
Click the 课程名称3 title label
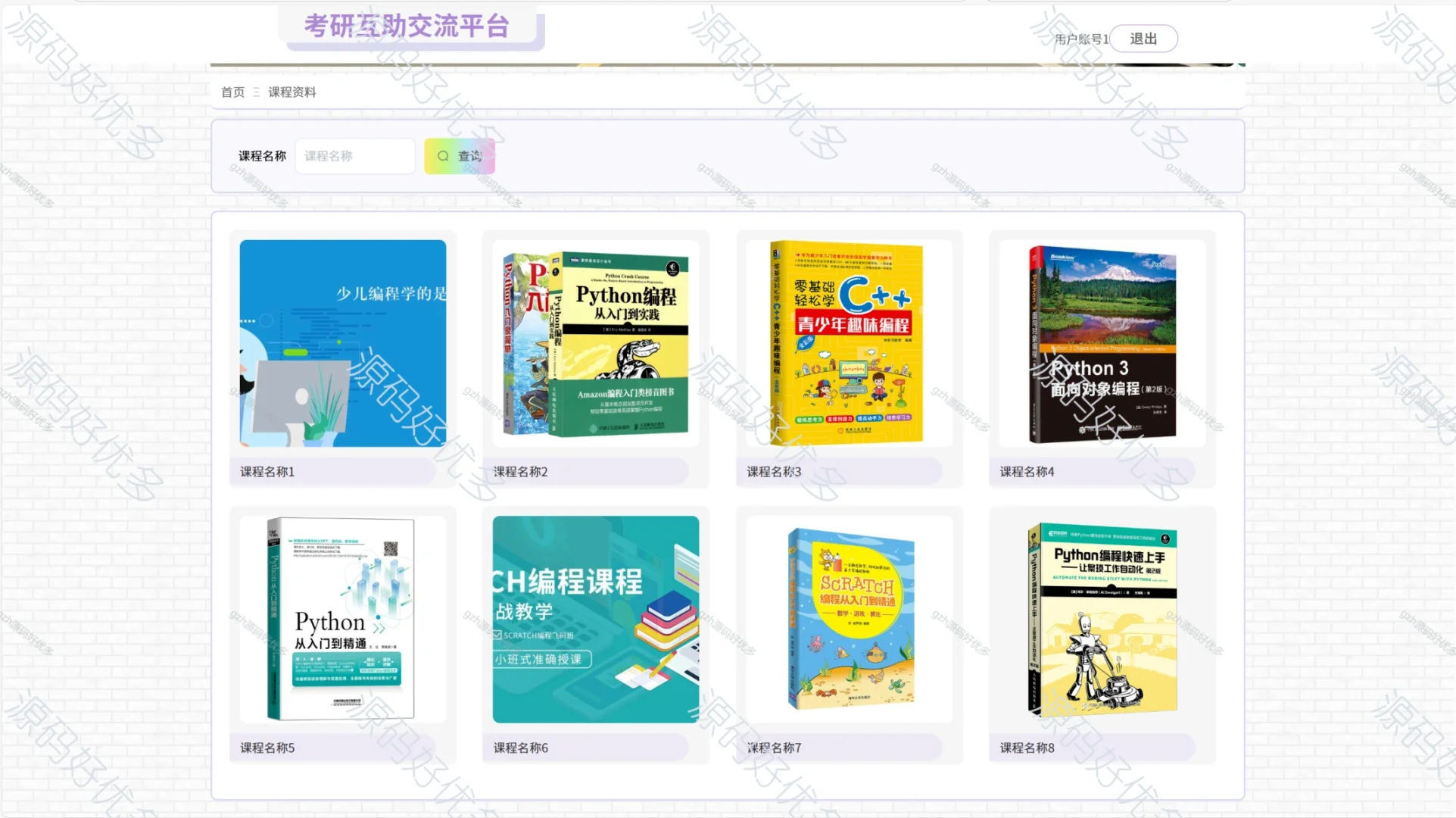pos(774,471)
